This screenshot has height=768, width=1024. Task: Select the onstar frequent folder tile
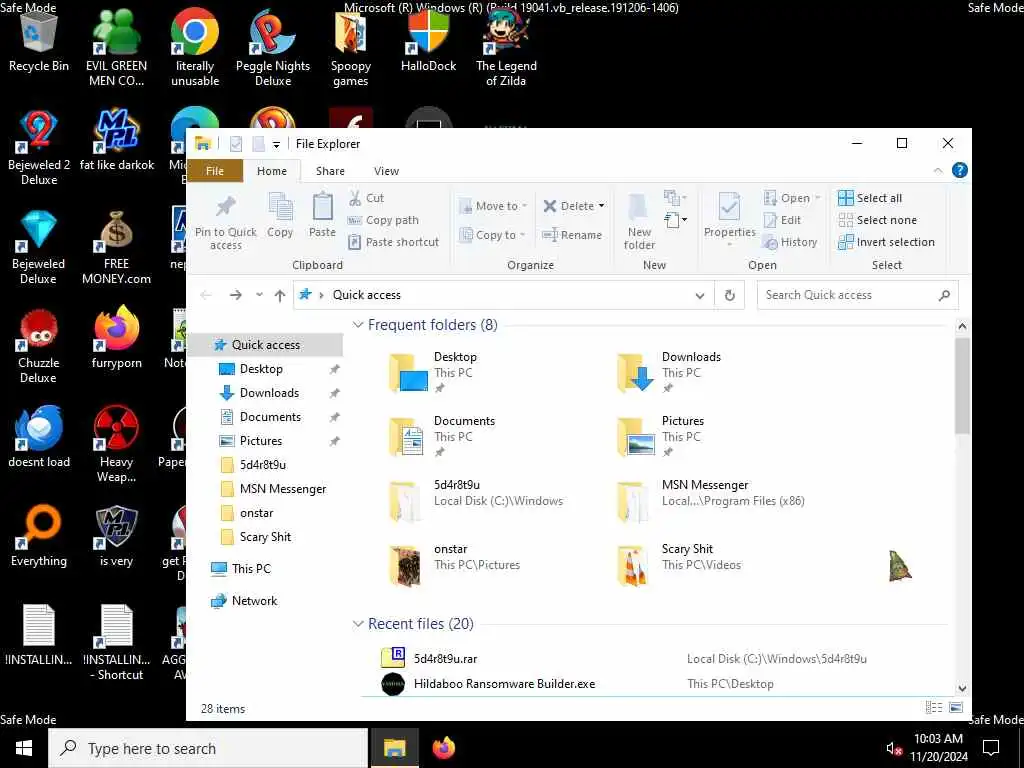[x=454, y=564]
